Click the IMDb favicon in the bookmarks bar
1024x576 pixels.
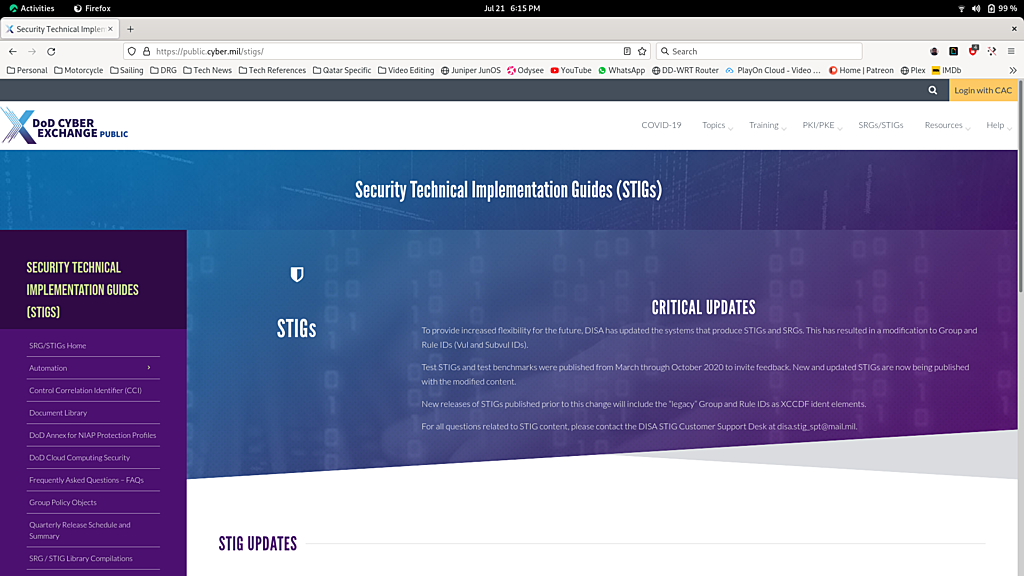coord(937,70)
